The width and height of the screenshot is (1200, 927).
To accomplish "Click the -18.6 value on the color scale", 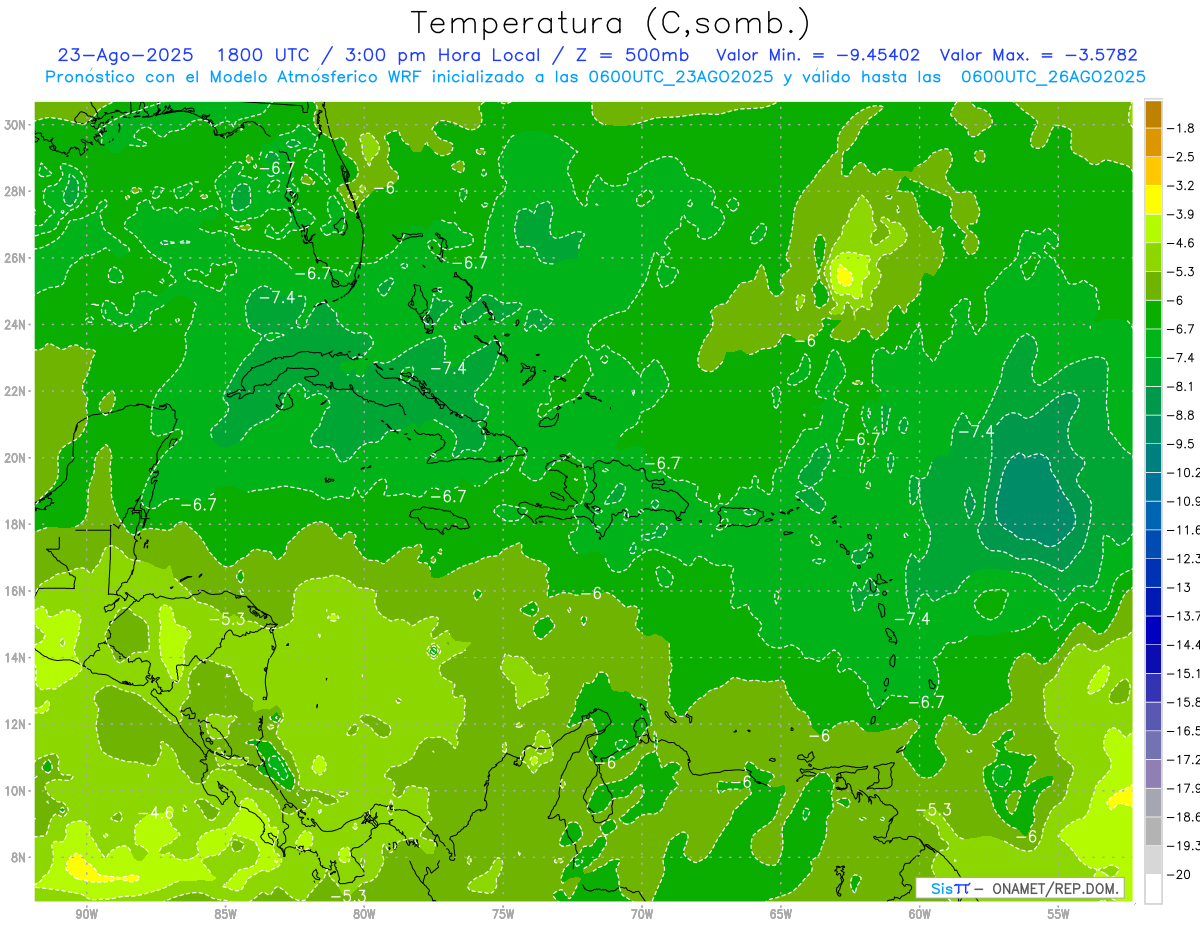I will click(1184, 817).
